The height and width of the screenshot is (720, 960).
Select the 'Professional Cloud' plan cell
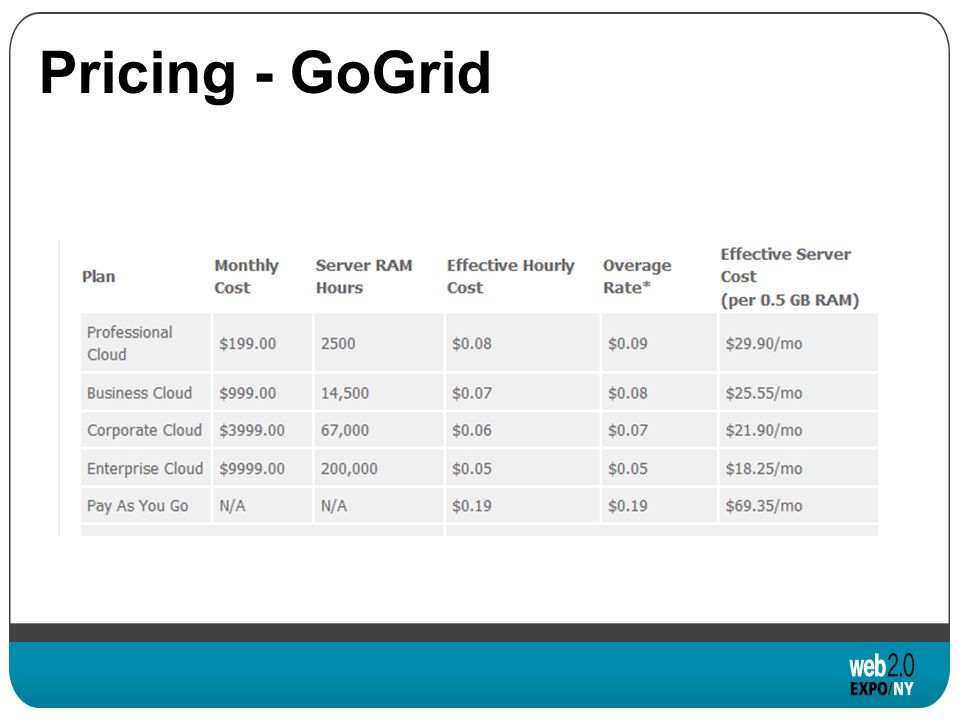click(146, 343)
